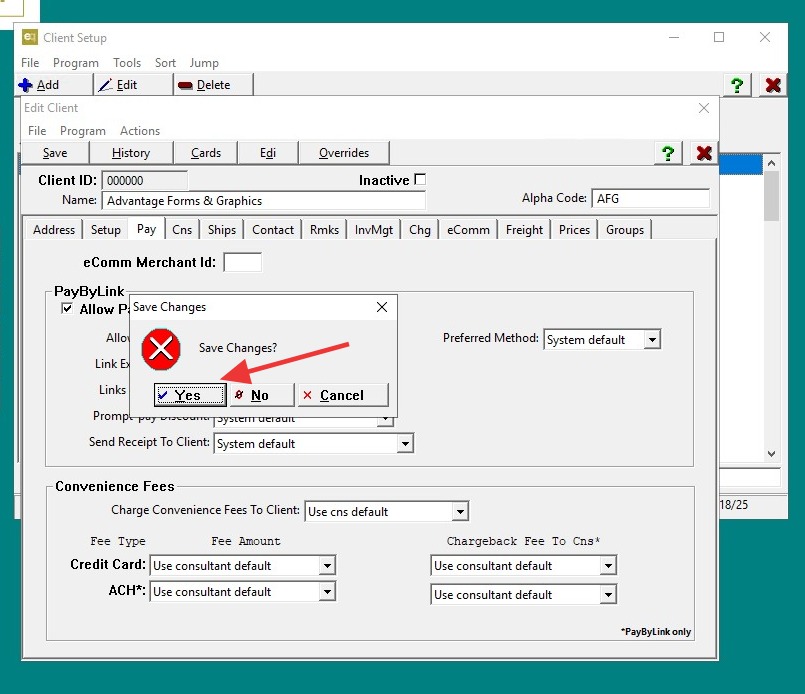Switch to the Cns tab
Image resolution: width=805 pixels, height=694 pixels.
click(182, 229)
